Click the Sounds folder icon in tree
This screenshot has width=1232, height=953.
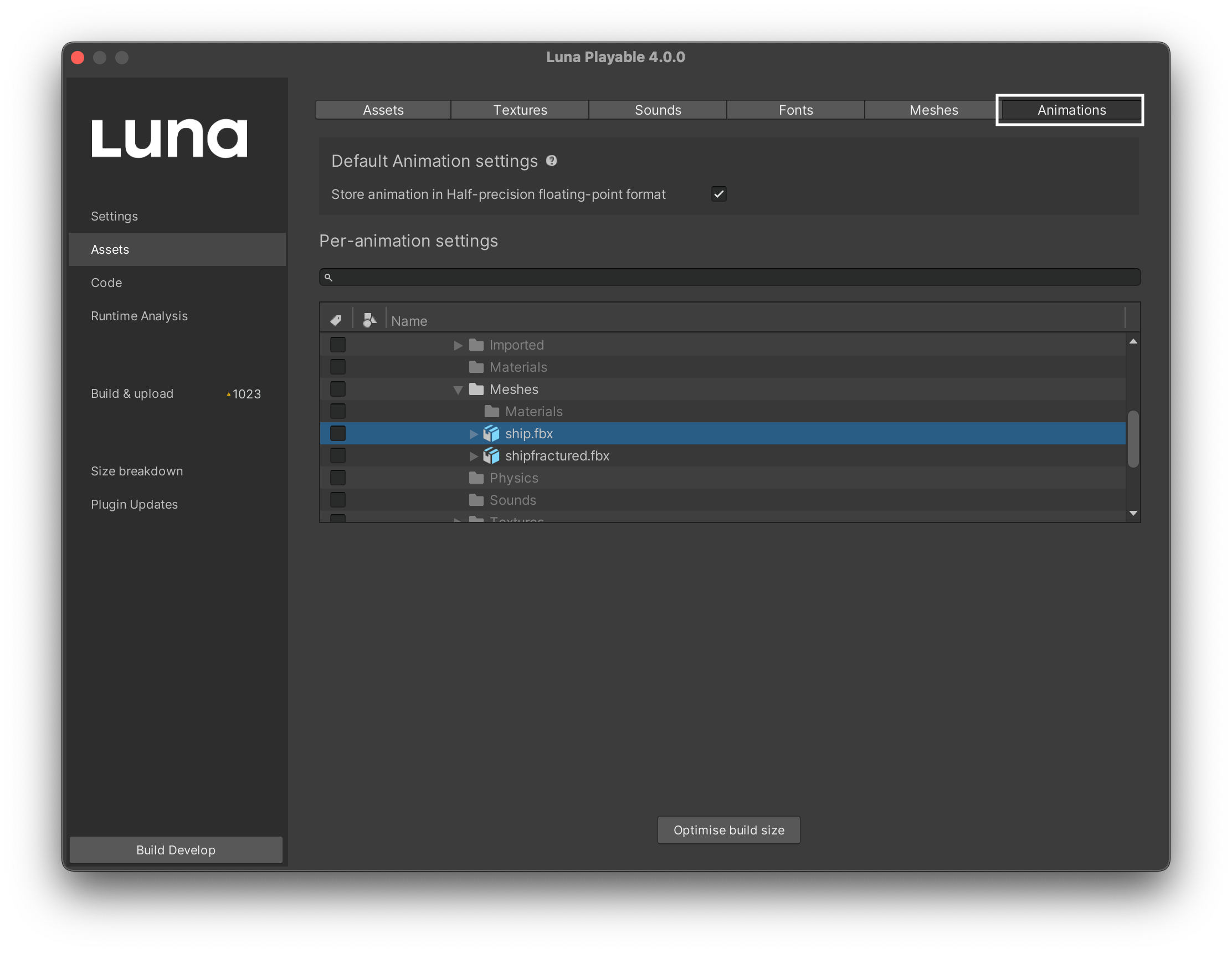coord(476,500)
